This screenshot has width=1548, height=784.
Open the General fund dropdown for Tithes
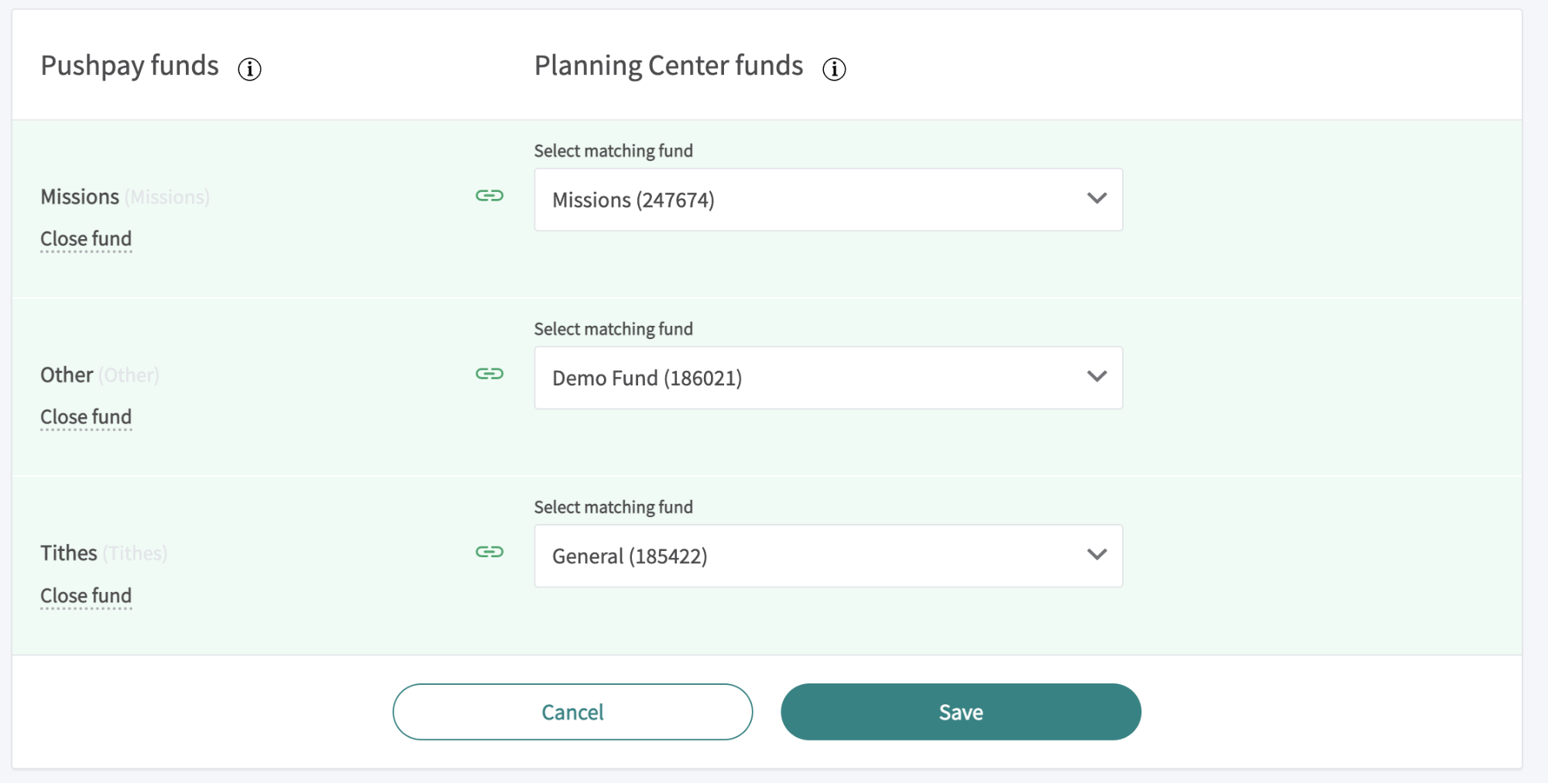click(828, 556)
